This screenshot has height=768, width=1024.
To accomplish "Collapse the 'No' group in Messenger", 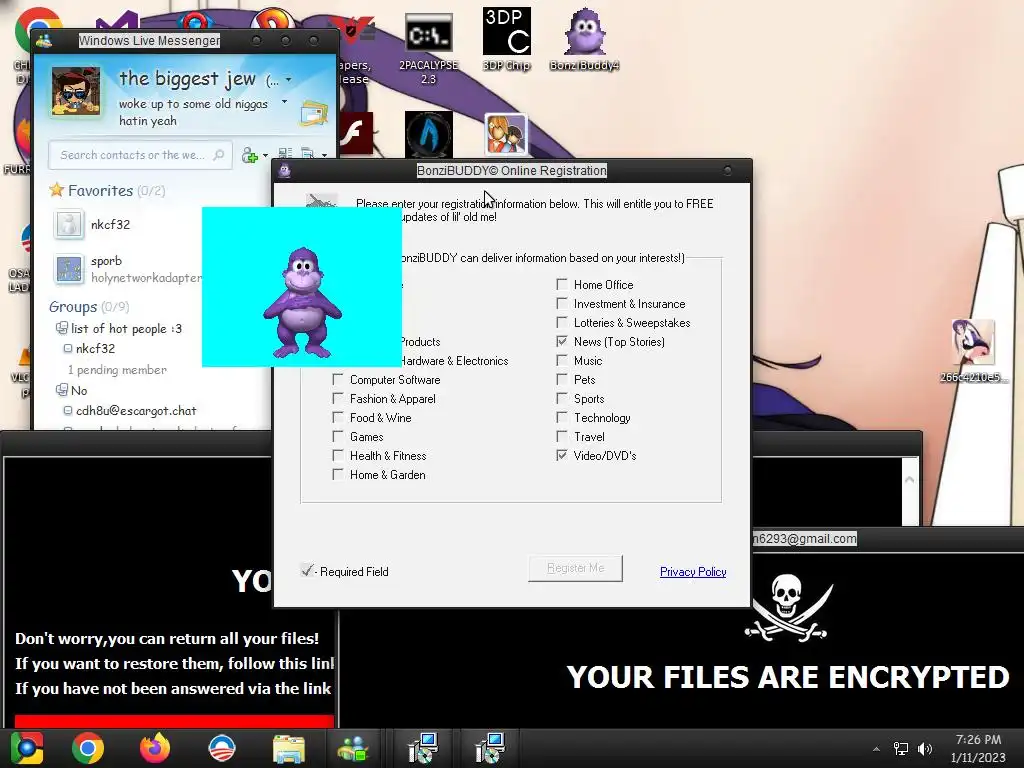I will tap(72, 391).
